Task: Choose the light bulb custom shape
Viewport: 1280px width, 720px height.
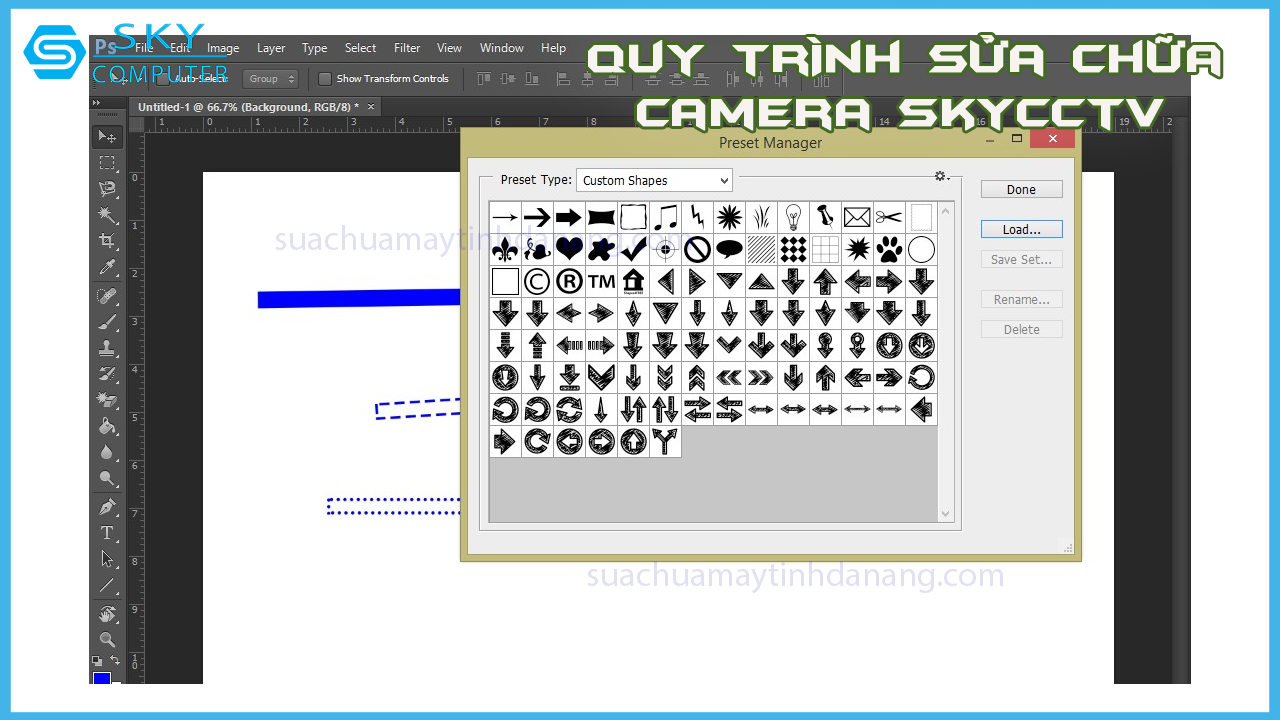Action: click(793, 217)
